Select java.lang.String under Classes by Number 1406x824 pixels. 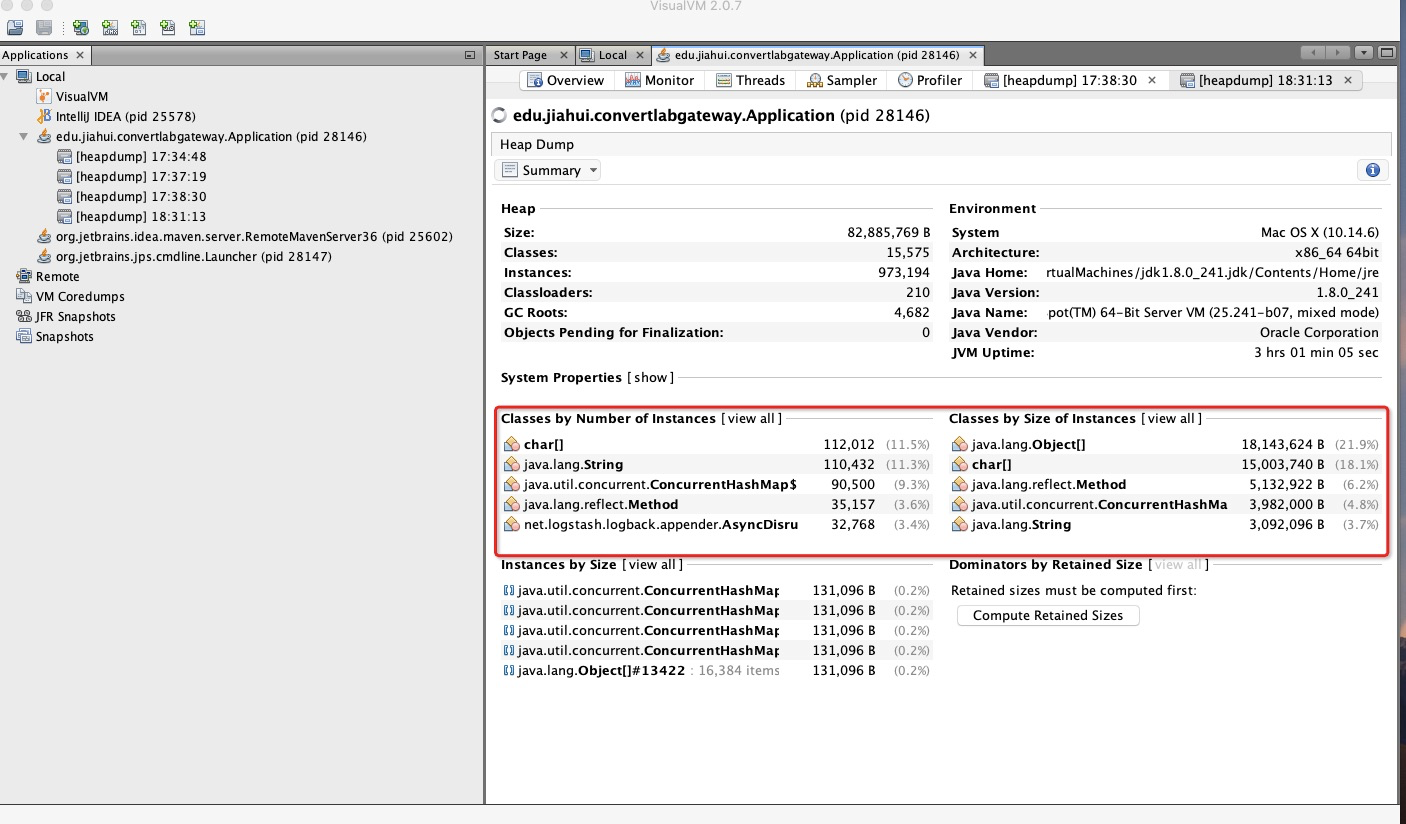(x=716, y=464)
